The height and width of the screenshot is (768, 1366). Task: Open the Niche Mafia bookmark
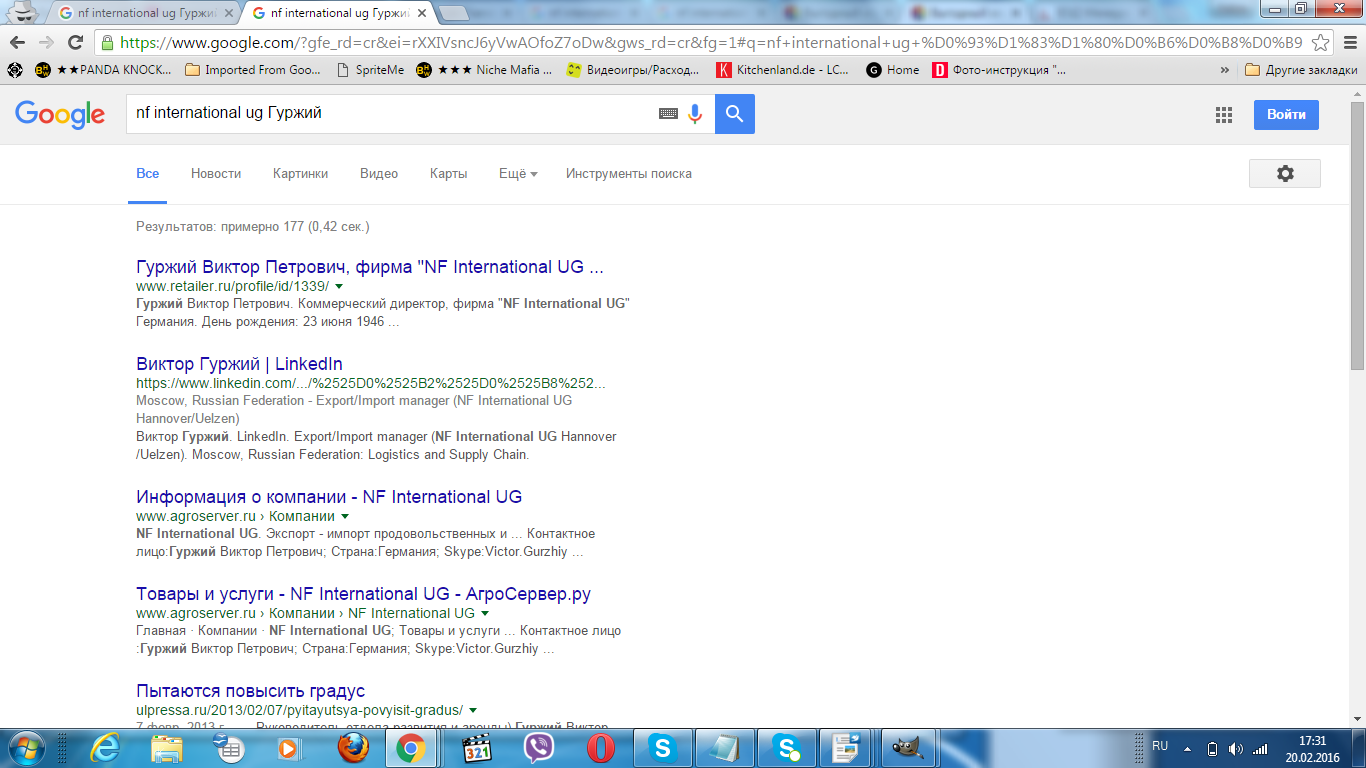tap(484, 70)
